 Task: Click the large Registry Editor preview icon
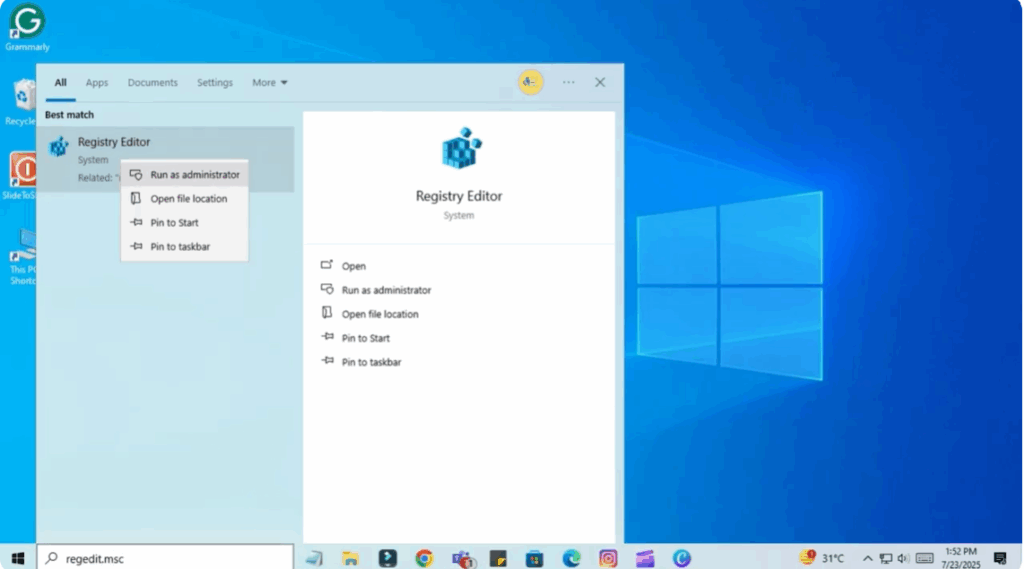(x=460, y=148)
